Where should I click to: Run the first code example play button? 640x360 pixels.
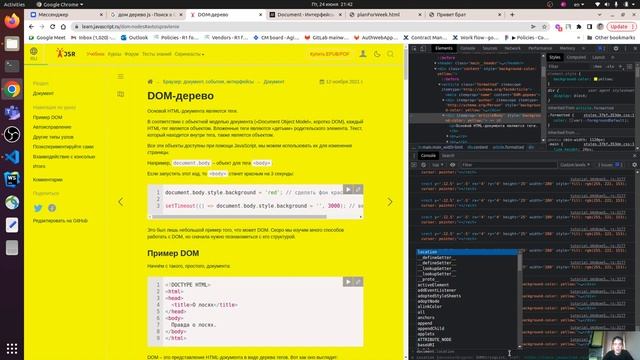347,189
